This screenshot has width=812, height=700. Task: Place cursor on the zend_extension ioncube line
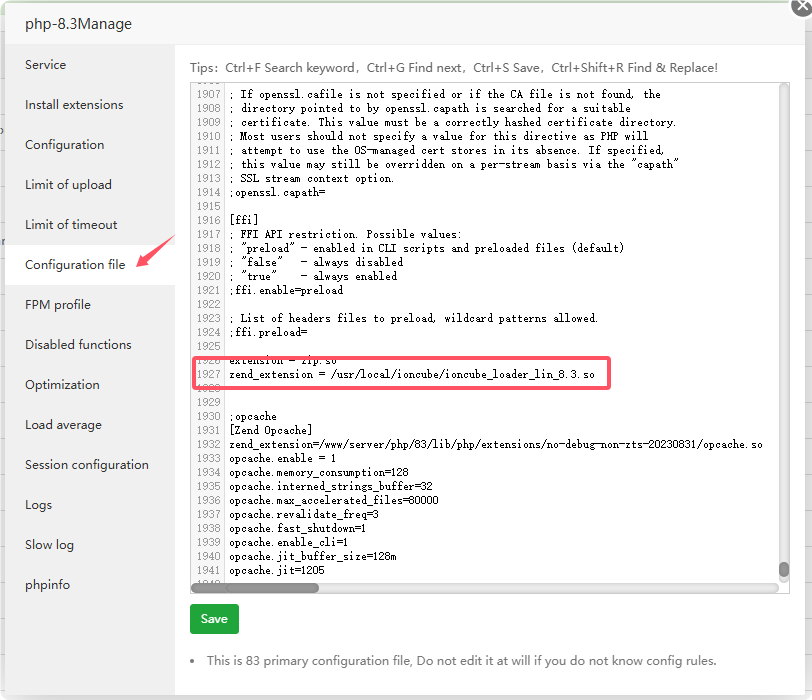(412, 374)
